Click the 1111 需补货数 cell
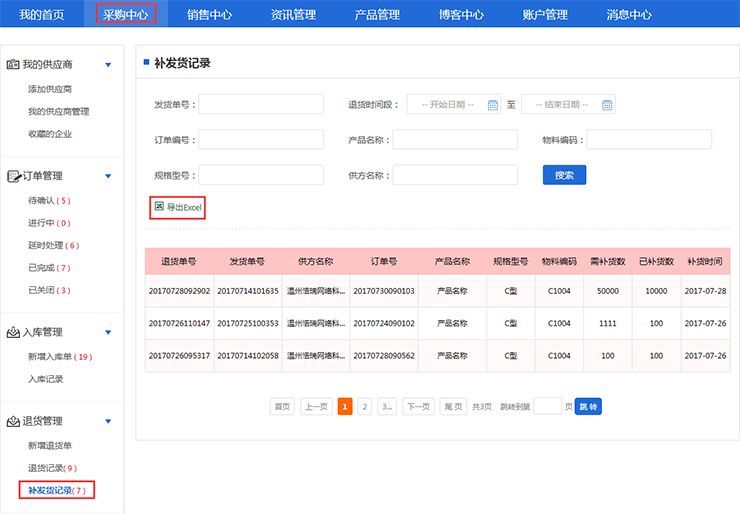Image resolution: width=740 pixels, height=514 pixels. coord(608,323)
